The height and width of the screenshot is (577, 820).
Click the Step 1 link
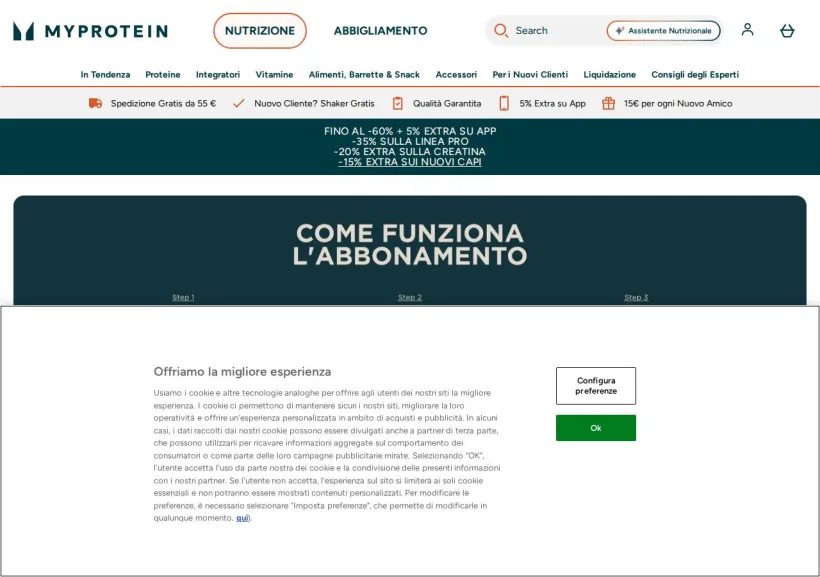[x=183, y=297]
